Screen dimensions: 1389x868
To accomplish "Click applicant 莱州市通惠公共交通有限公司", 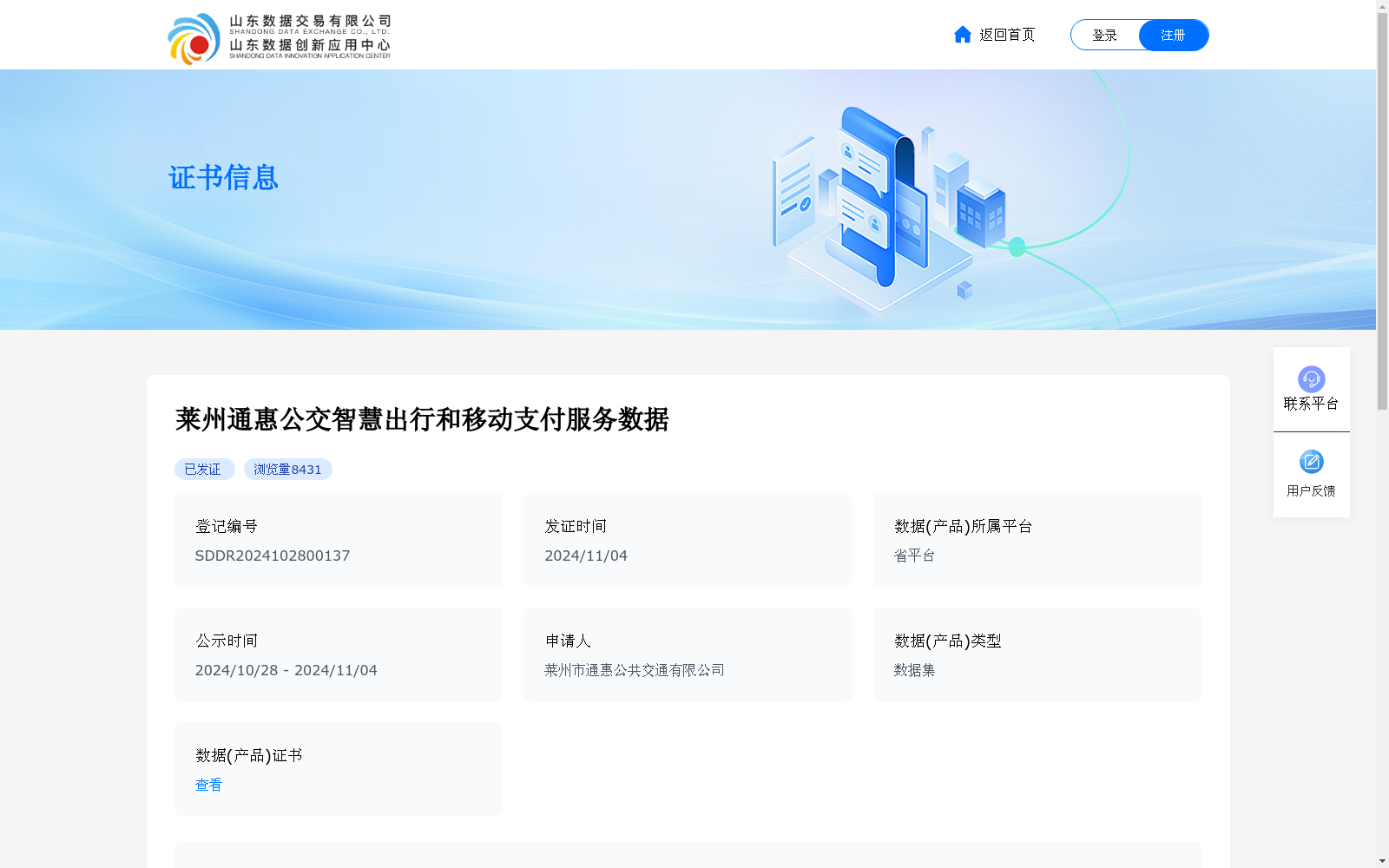I will coord(635,670).
